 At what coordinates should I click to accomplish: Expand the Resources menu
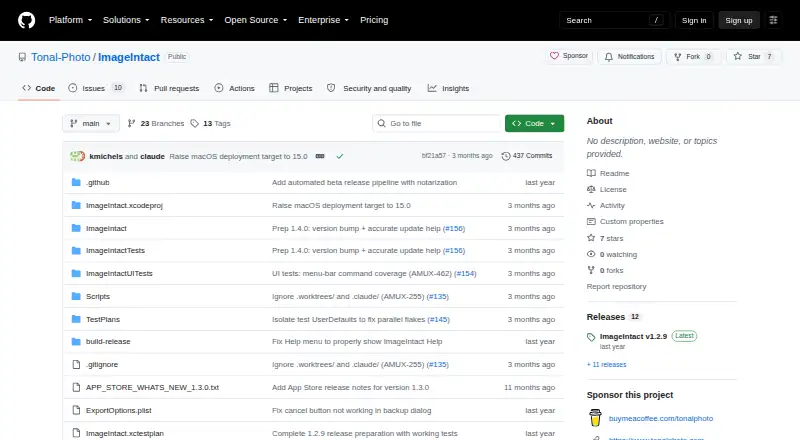187,20
